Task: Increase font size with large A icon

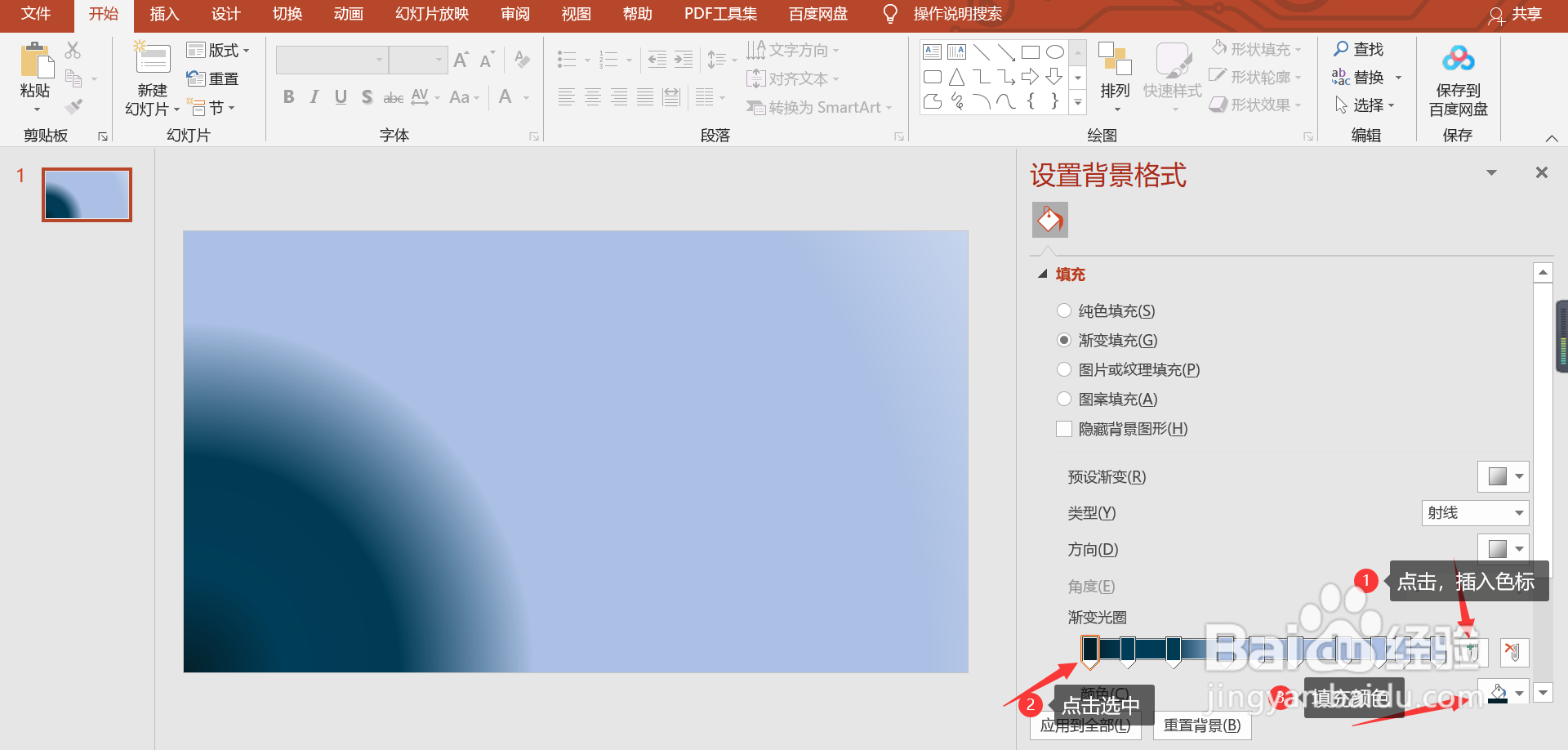Action: [461, 60]
